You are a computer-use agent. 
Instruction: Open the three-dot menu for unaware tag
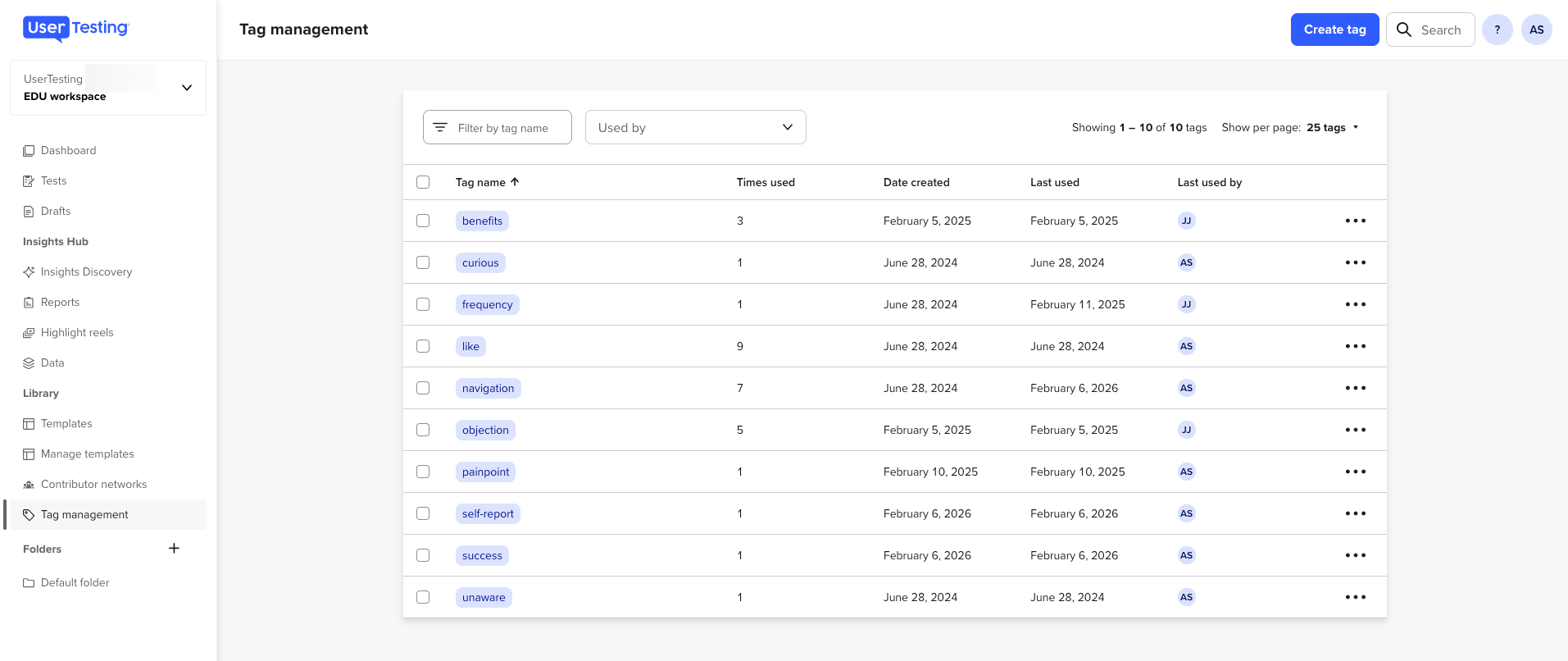[1355, 597]
